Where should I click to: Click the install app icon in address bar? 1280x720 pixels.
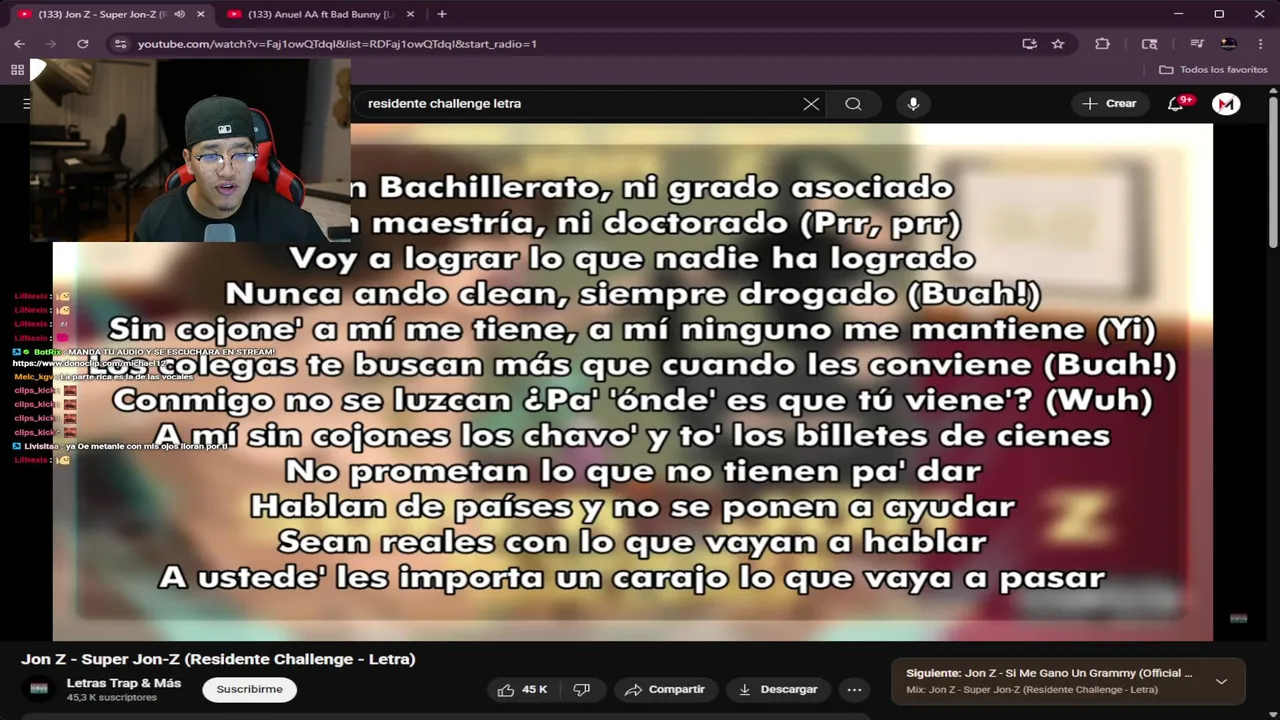pyautogui.click(x=1029, y=44)
